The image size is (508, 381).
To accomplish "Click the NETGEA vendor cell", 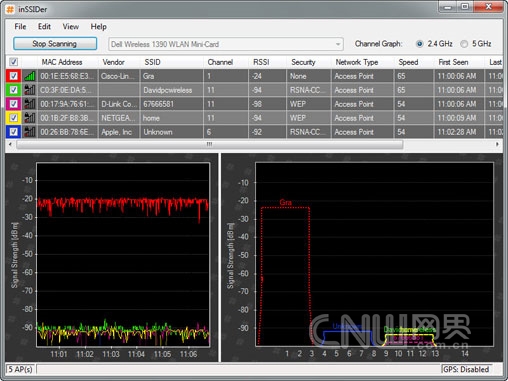I will (119, 118).
